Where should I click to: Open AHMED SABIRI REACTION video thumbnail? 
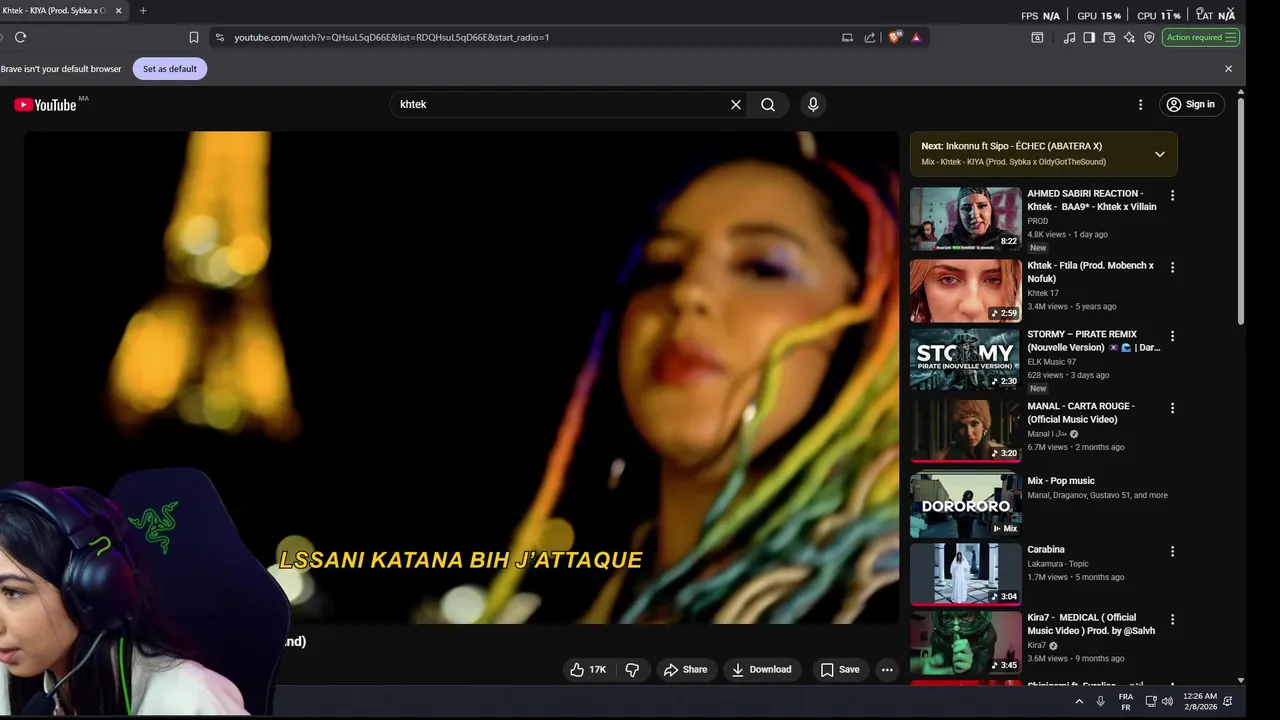965,218
